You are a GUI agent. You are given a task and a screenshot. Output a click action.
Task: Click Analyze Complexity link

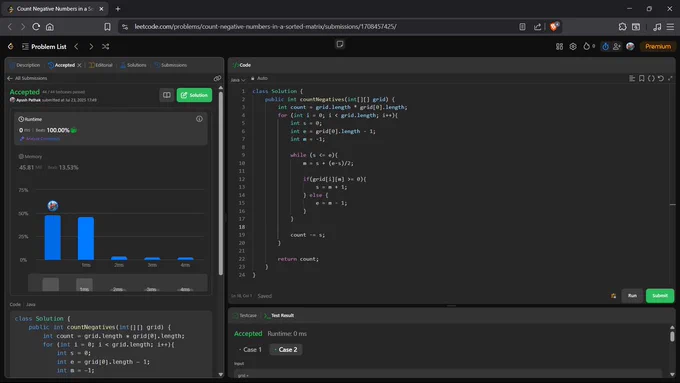click(x=40, y=139)
